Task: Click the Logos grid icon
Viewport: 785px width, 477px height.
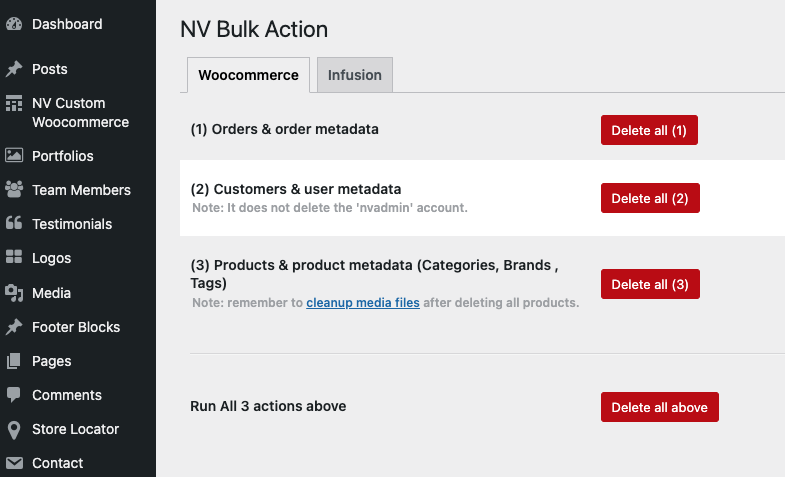Action: tap(14, 258)
